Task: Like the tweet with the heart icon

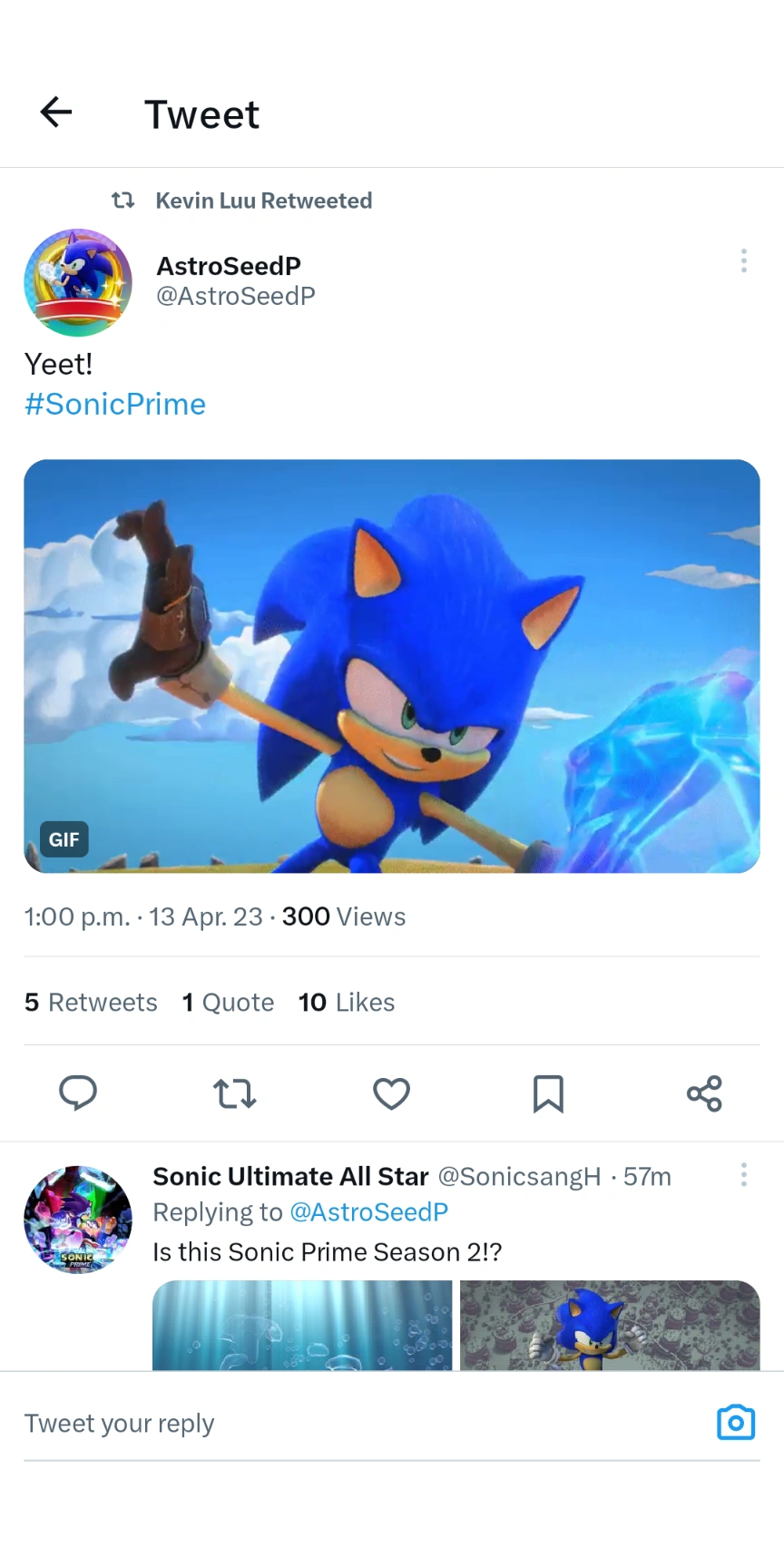Action: 391,1093
